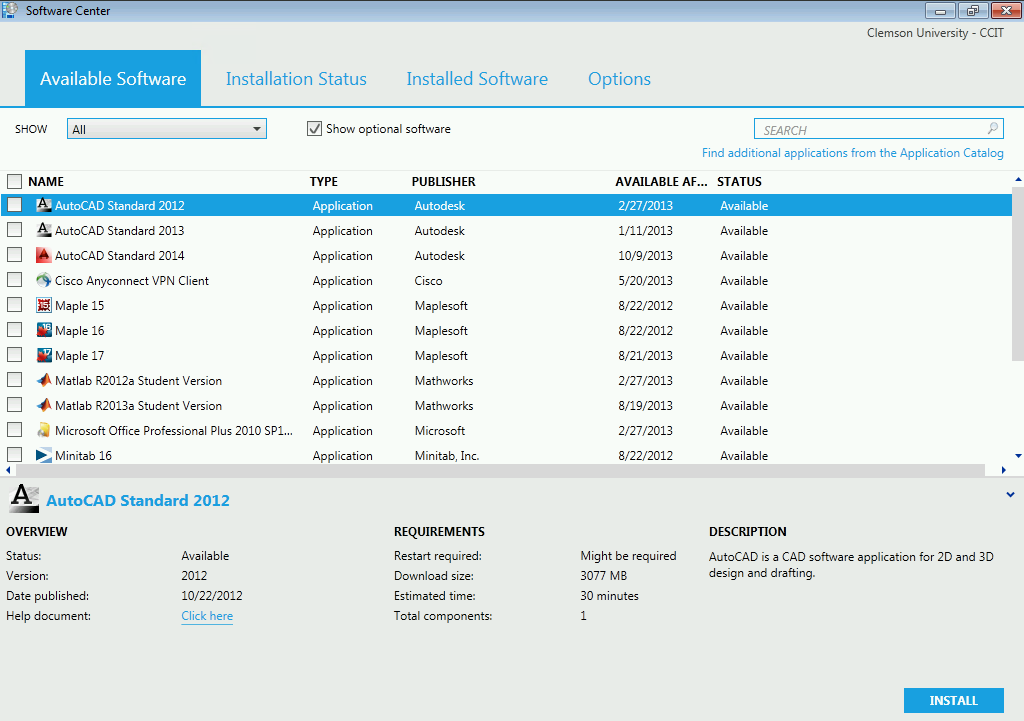Collapse the details pane with the chevron
Screen dimensions: 1024x721
click(1010, 495)
